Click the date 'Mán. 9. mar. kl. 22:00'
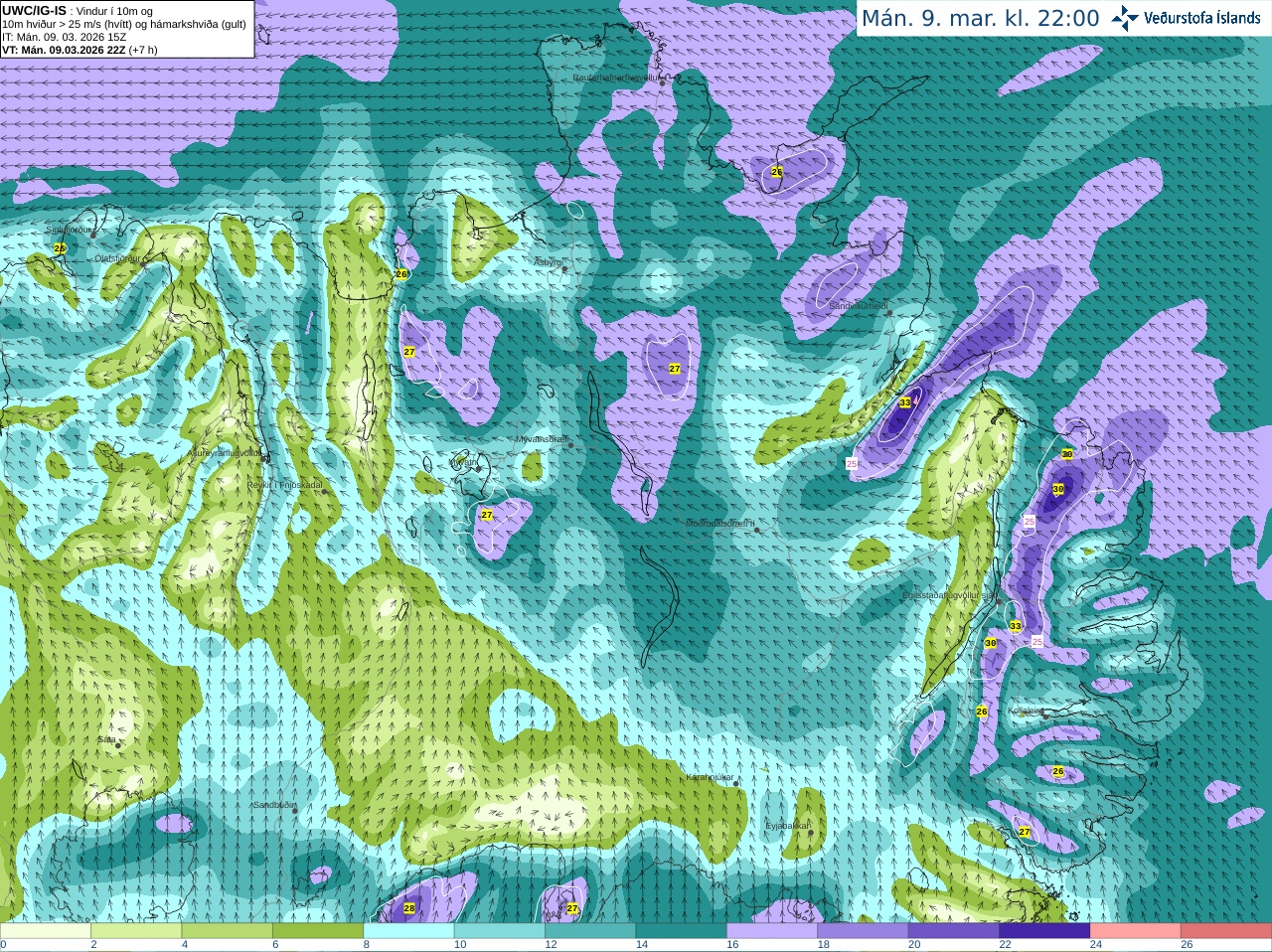Viewport: 1272px width, 952px height. coord(980,18)
